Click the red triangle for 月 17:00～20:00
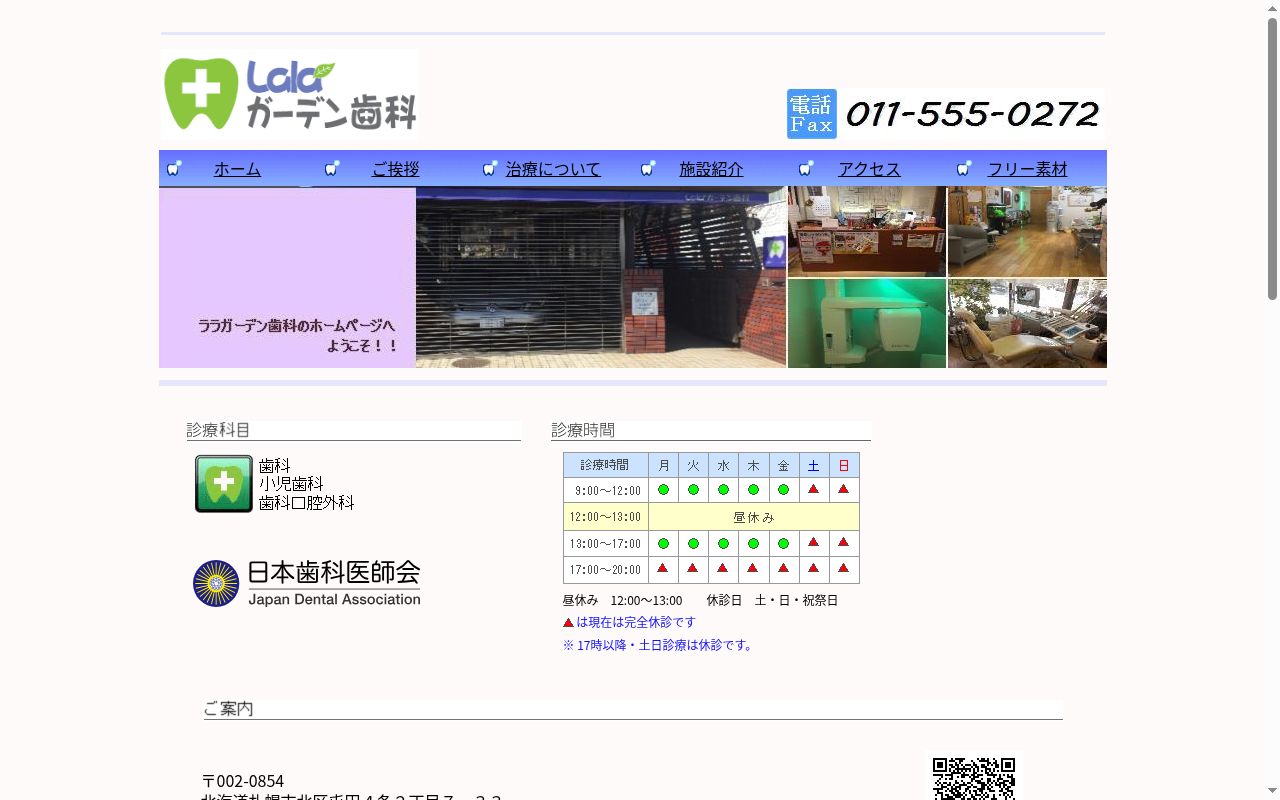 click(x=662, y=568)
